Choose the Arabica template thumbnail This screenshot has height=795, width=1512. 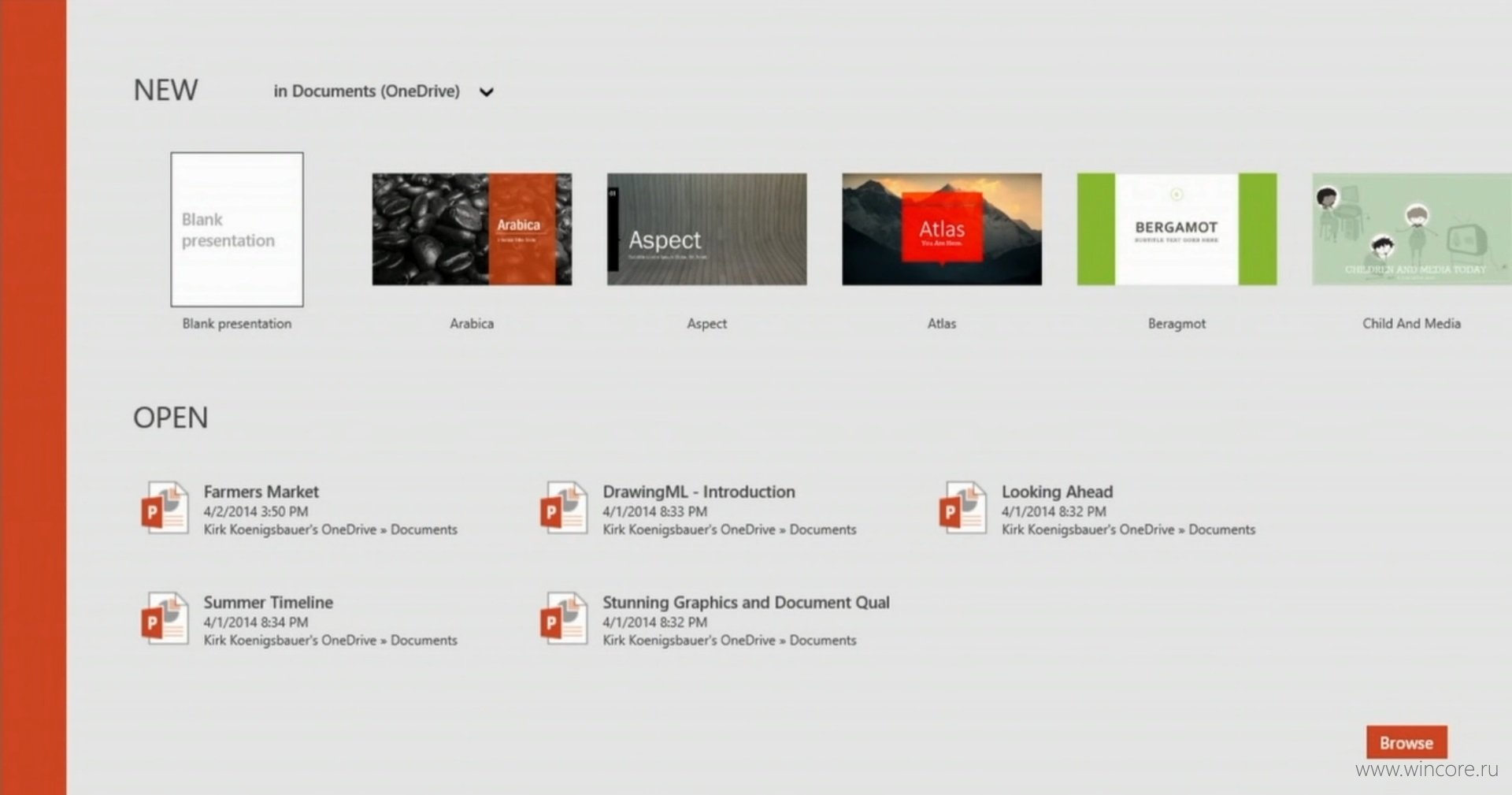(x=472, y=229)
